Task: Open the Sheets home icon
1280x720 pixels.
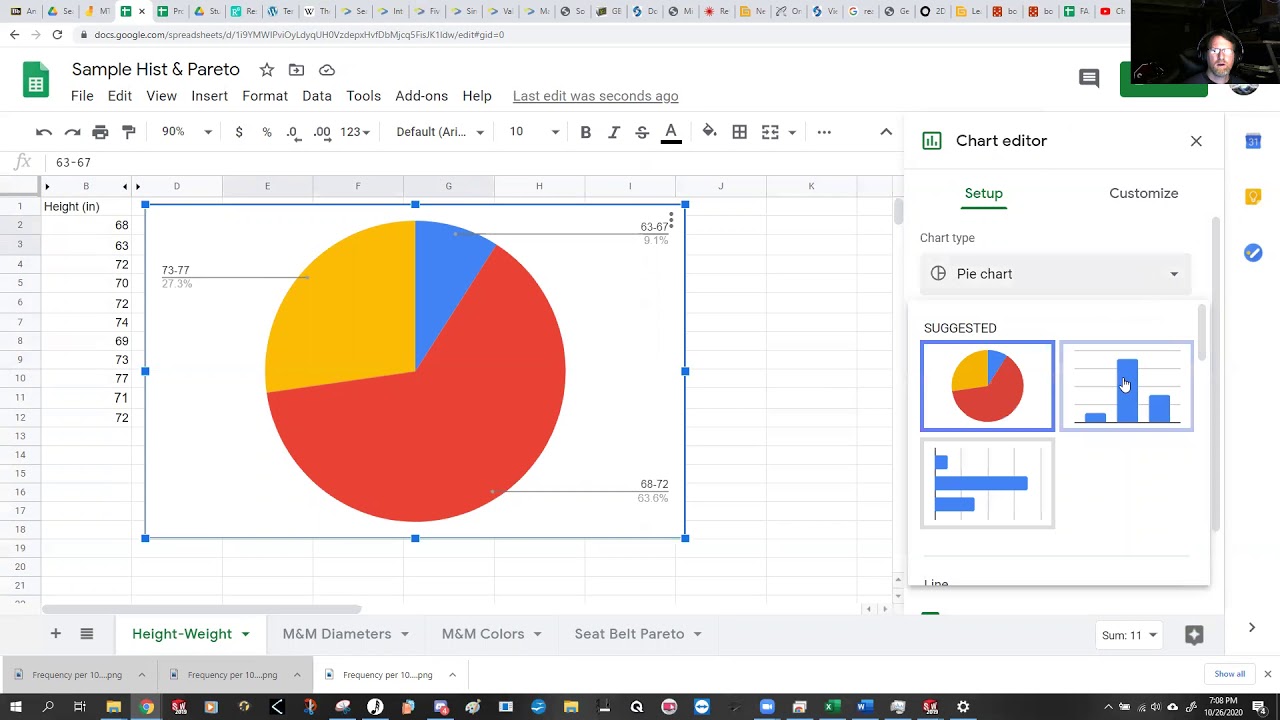Action: 36,82
